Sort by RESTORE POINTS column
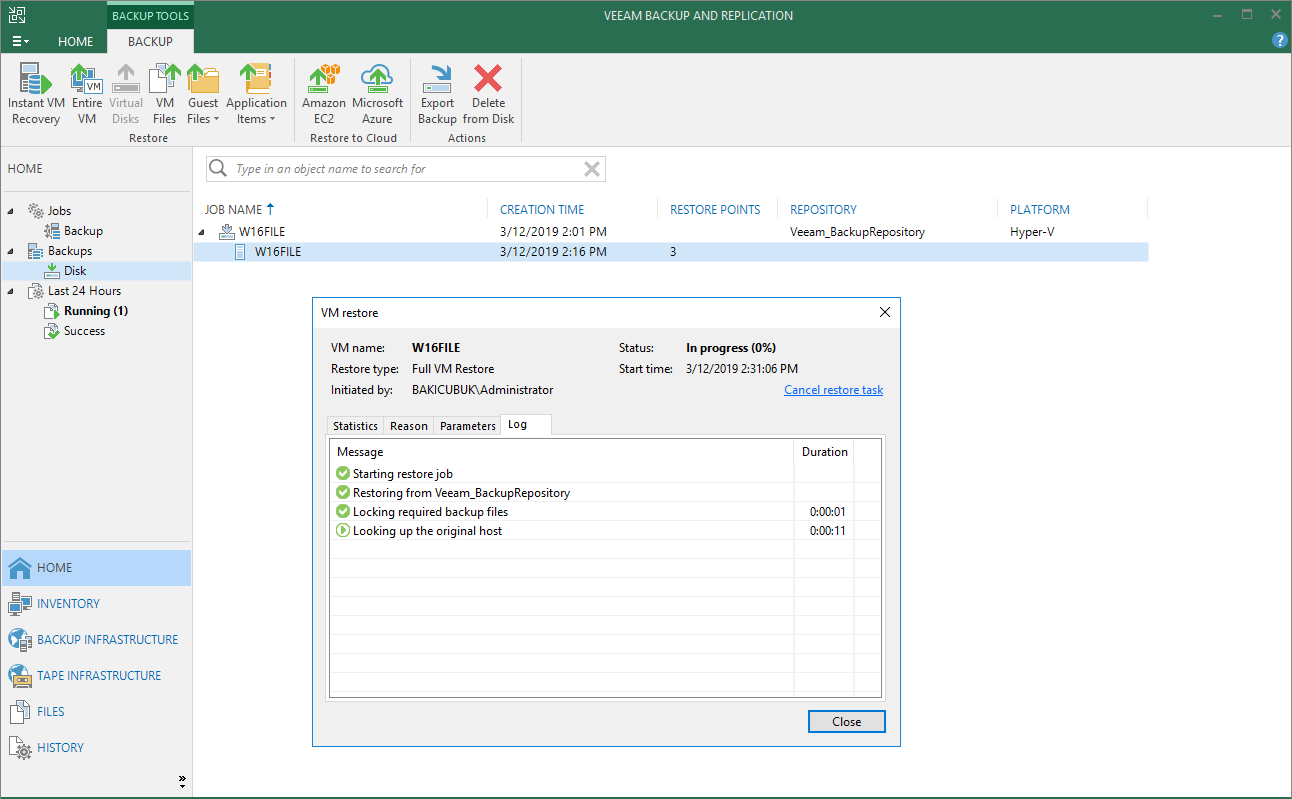This screenshot has width=1292, height=799. pyautogui.click(x=715, y=210)
